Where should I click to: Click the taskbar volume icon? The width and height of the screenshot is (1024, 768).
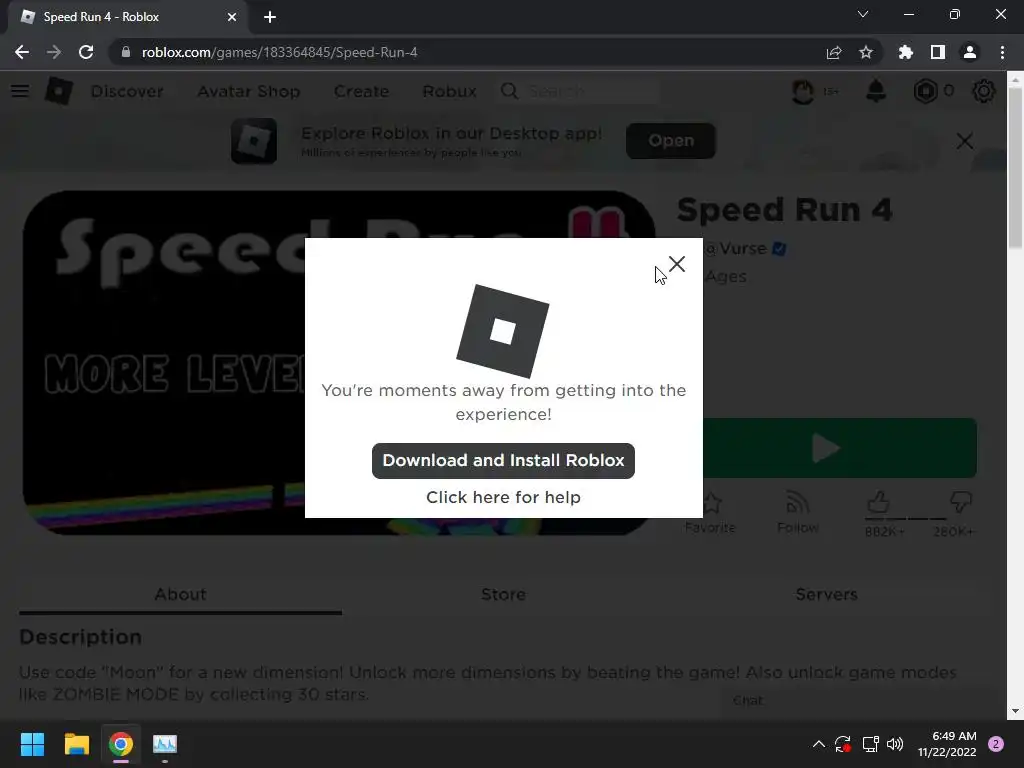pyautogui.click(x=895, y=744)
